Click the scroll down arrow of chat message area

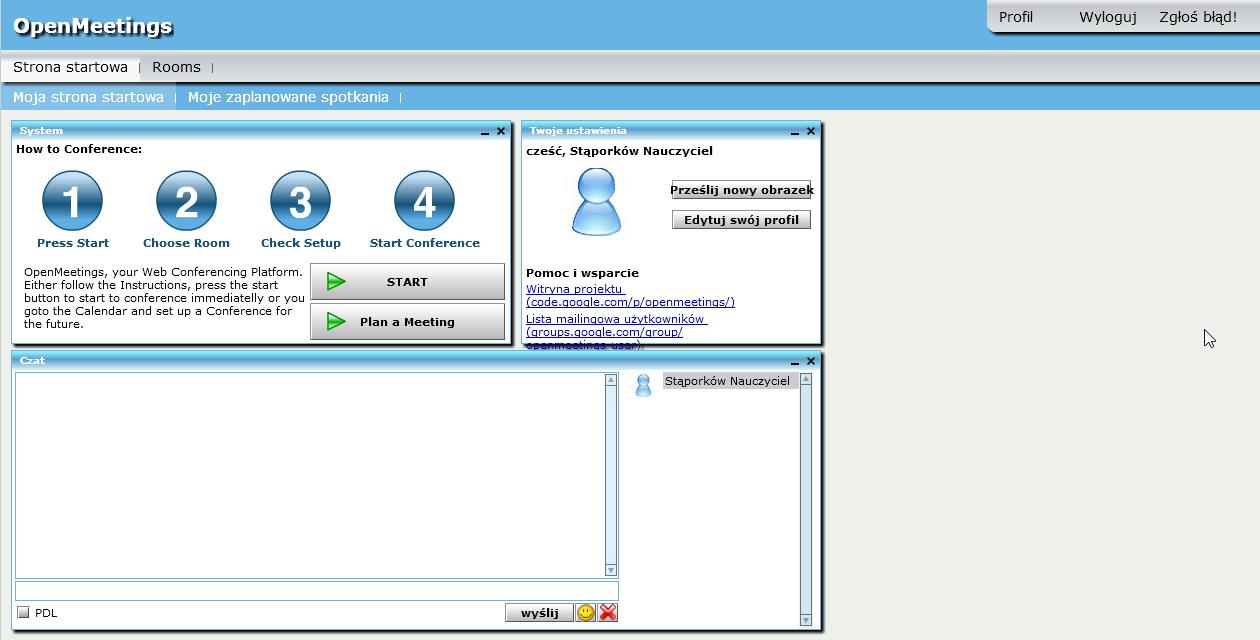pyautogui.click(x=611, y=570)
